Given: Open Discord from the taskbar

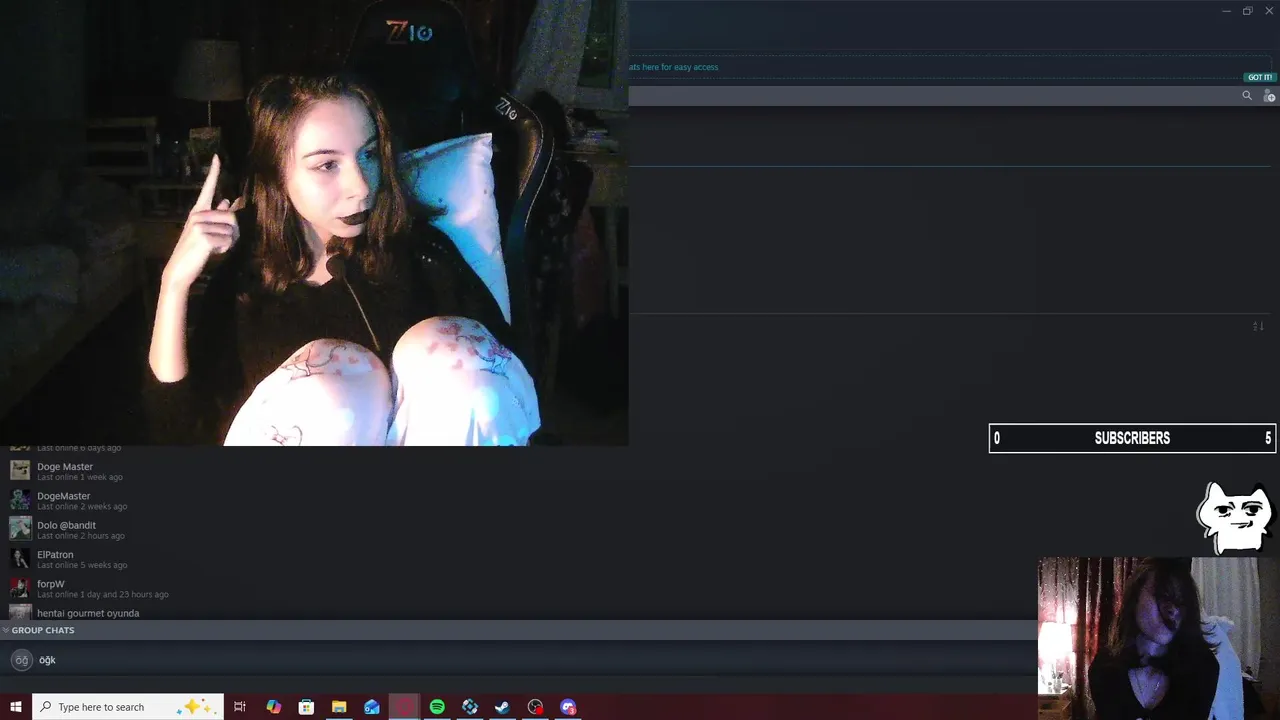Looking at the screenshot, I should coord(569,707).
